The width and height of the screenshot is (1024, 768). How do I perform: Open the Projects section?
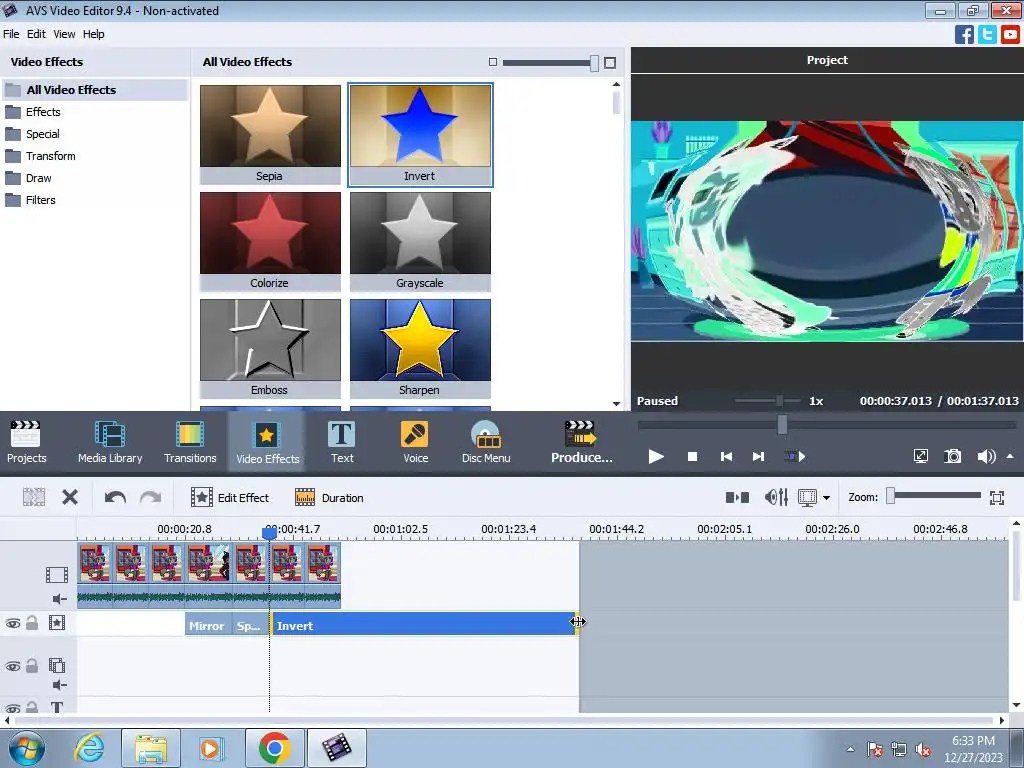[26, 441]
